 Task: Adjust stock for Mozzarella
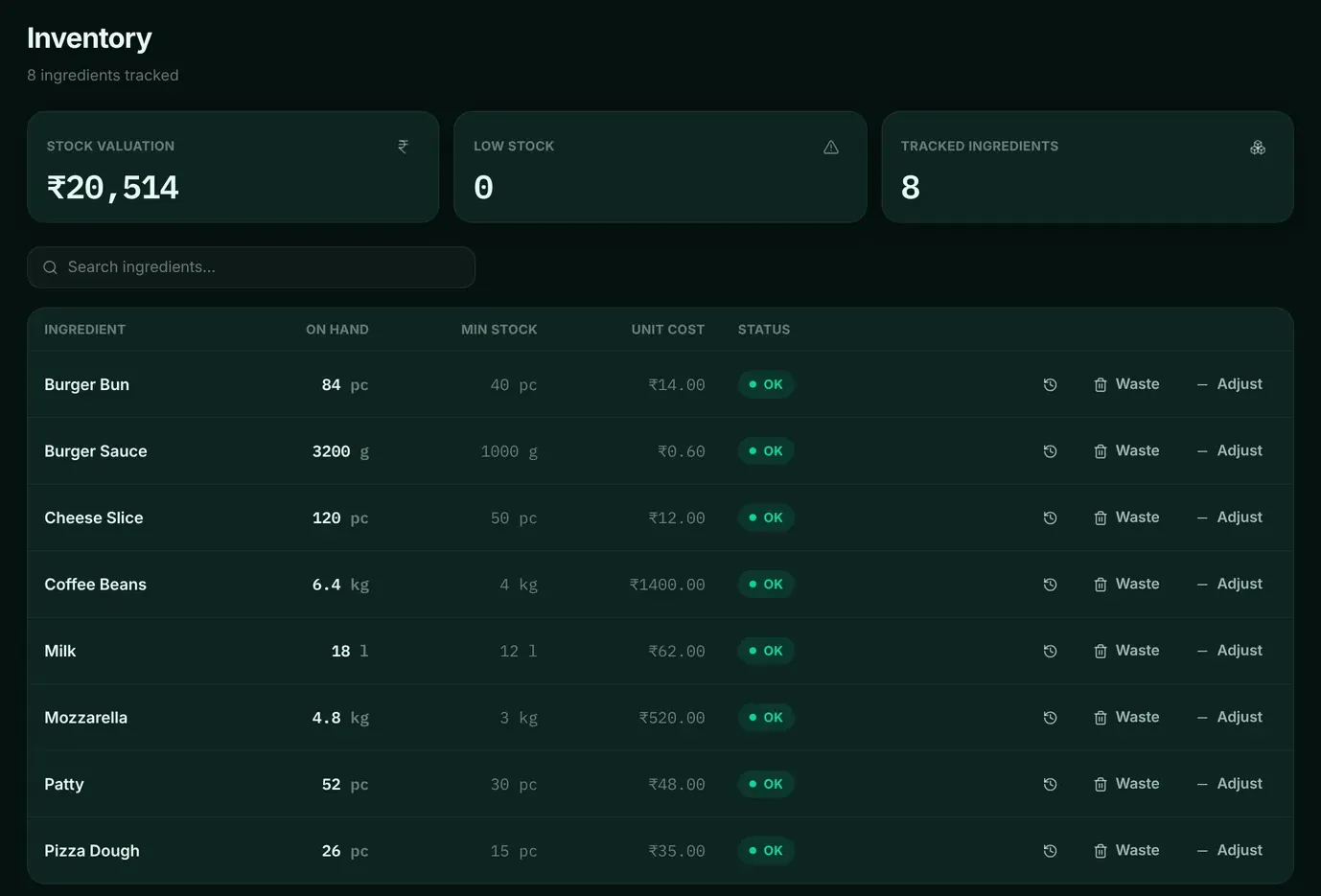pos(1230,717)
